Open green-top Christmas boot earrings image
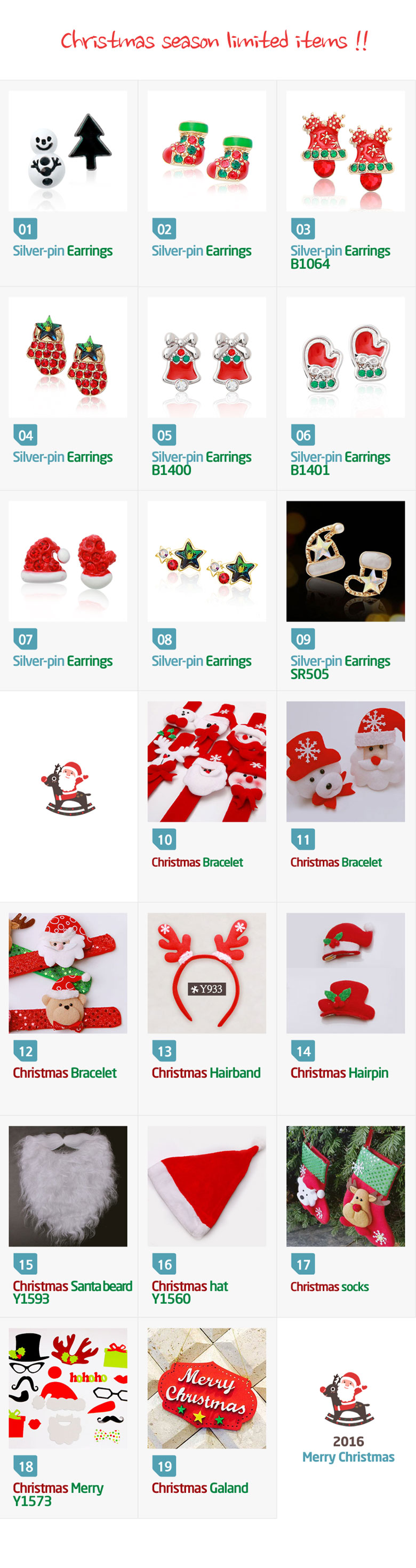The width and height of the screenshot is (416, 1568). pyautogui.click(x=206, y=151)
